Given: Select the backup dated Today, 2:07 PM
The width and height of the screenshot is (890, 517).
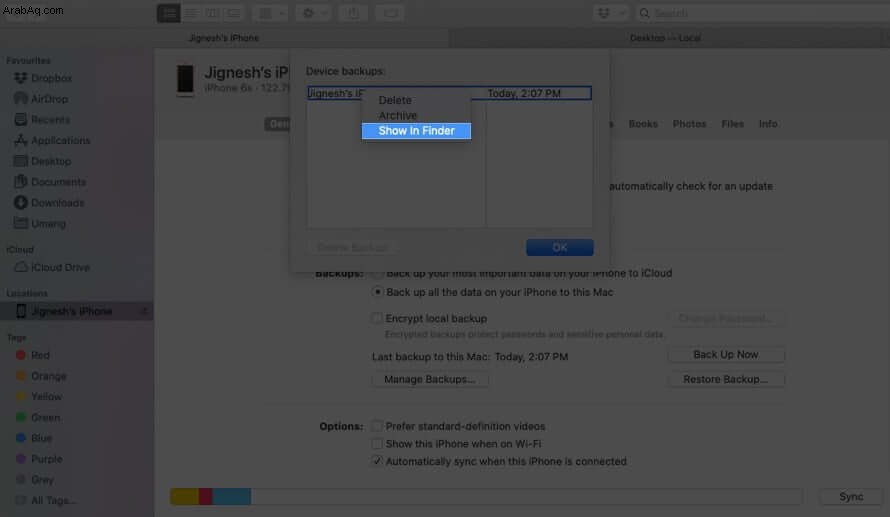Looking at the screenshot, I should click(449, 93).
